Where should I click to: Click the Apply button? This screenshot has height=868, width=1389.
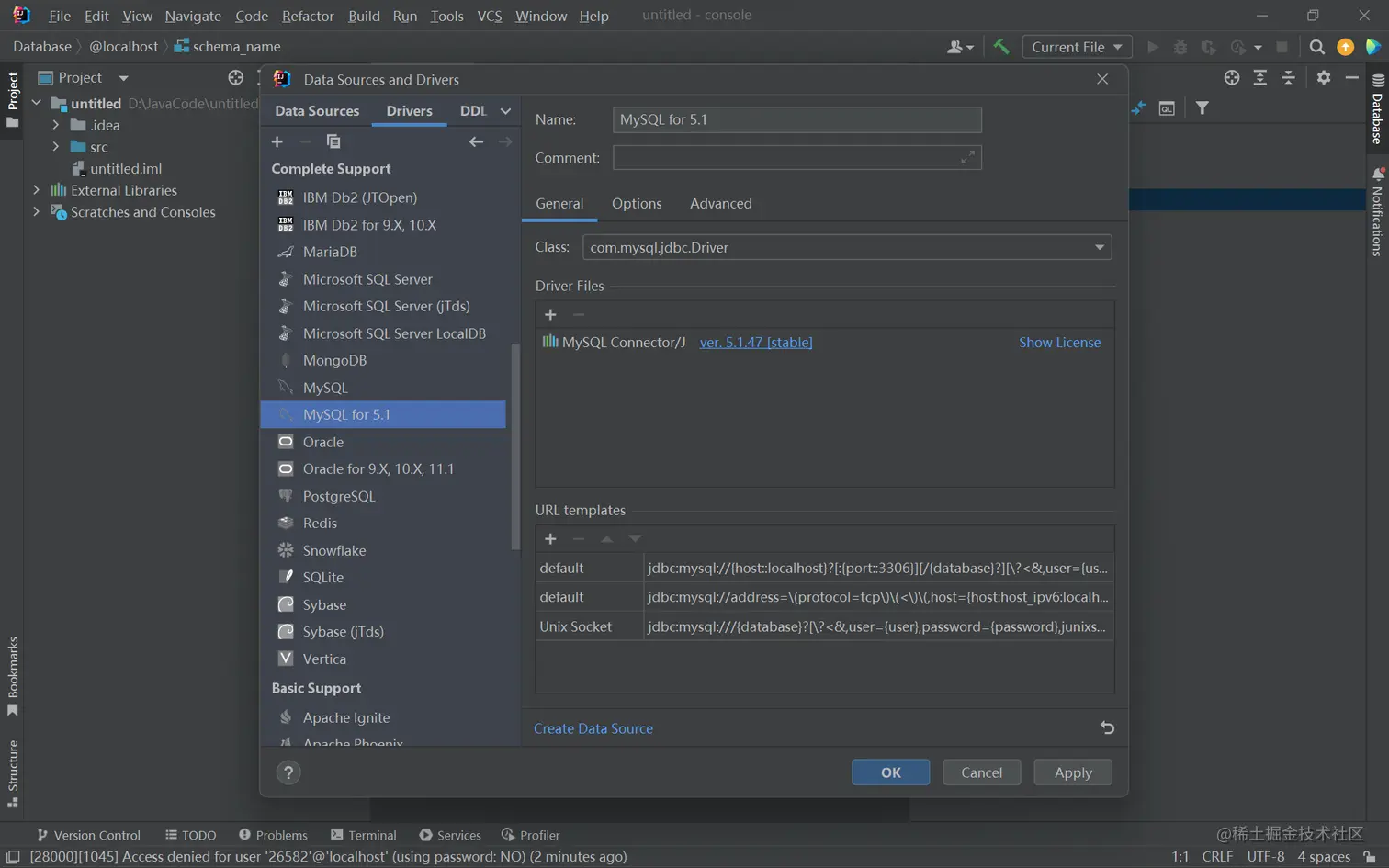point(1073,772)
